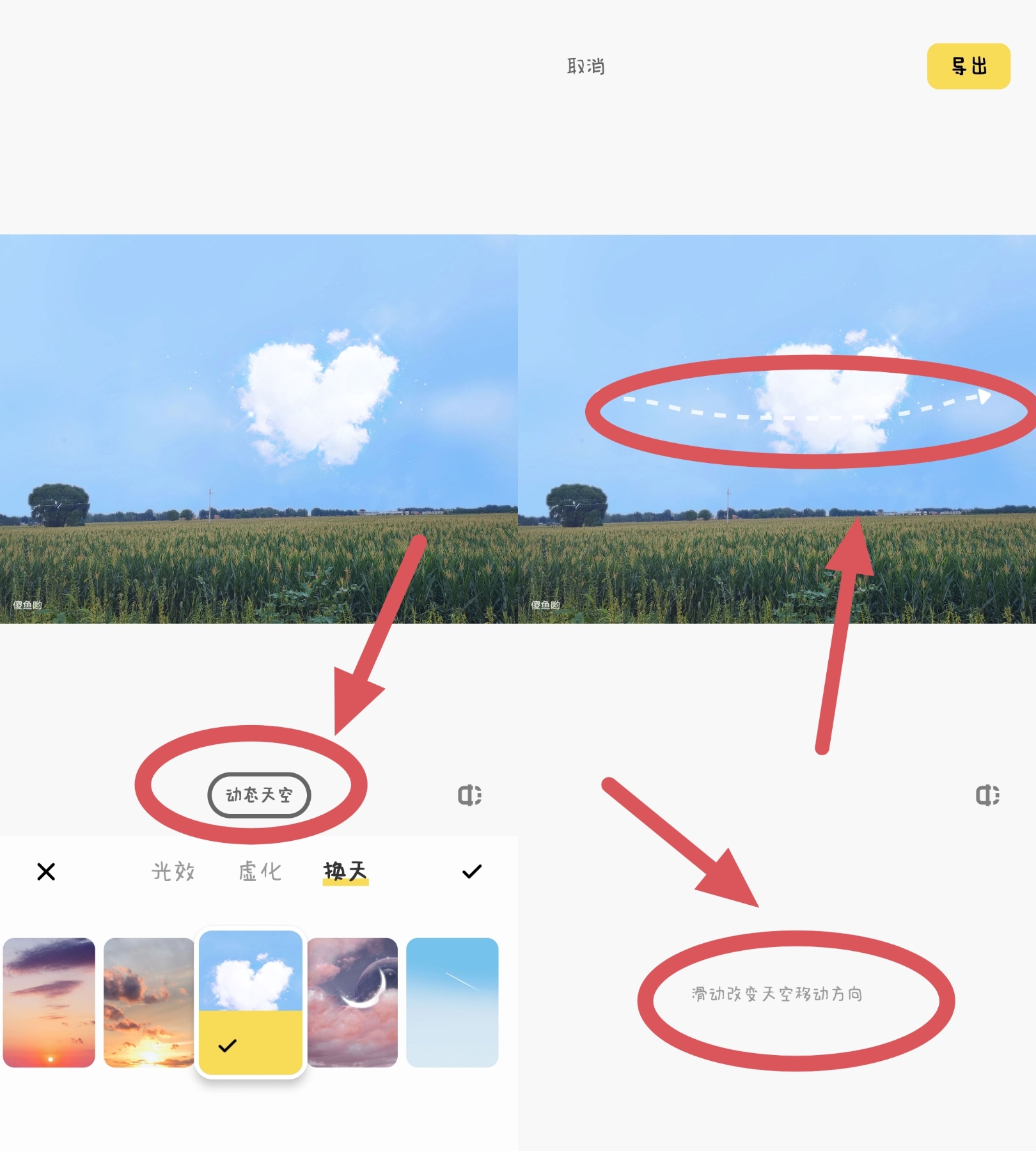1036x1151 pixels.
Task: Confirm edits with the checkmark icon
Action: (472, 872)
